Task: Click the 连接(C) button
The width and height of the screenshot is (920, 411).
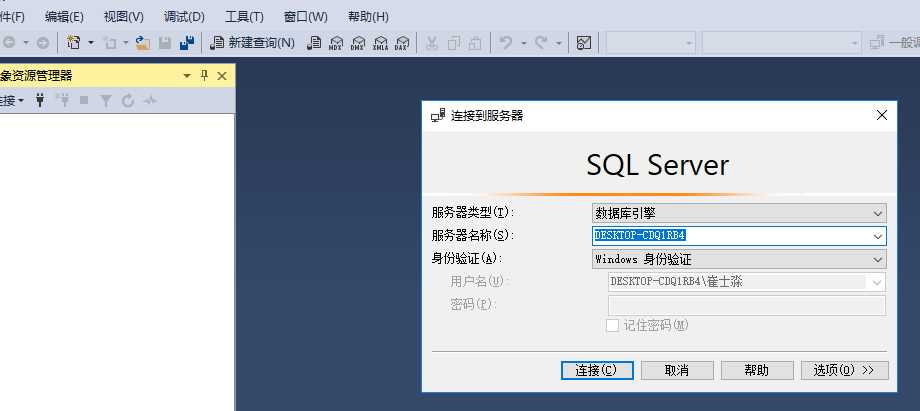Action: 597,370
